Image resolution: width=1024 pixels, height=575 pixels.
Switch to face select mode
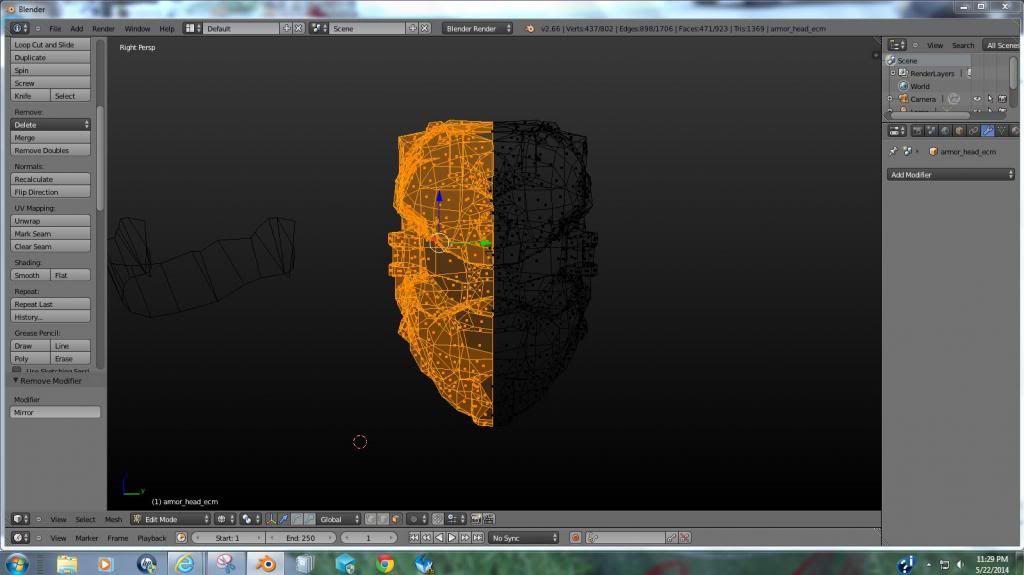[x=395, y=519]
